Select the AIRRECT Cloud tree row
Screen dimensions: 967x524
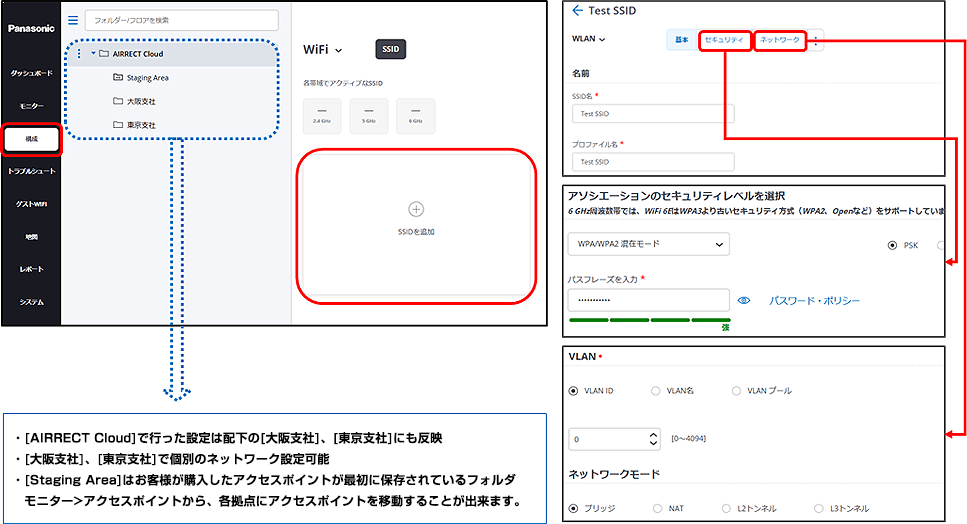point(171,54)
